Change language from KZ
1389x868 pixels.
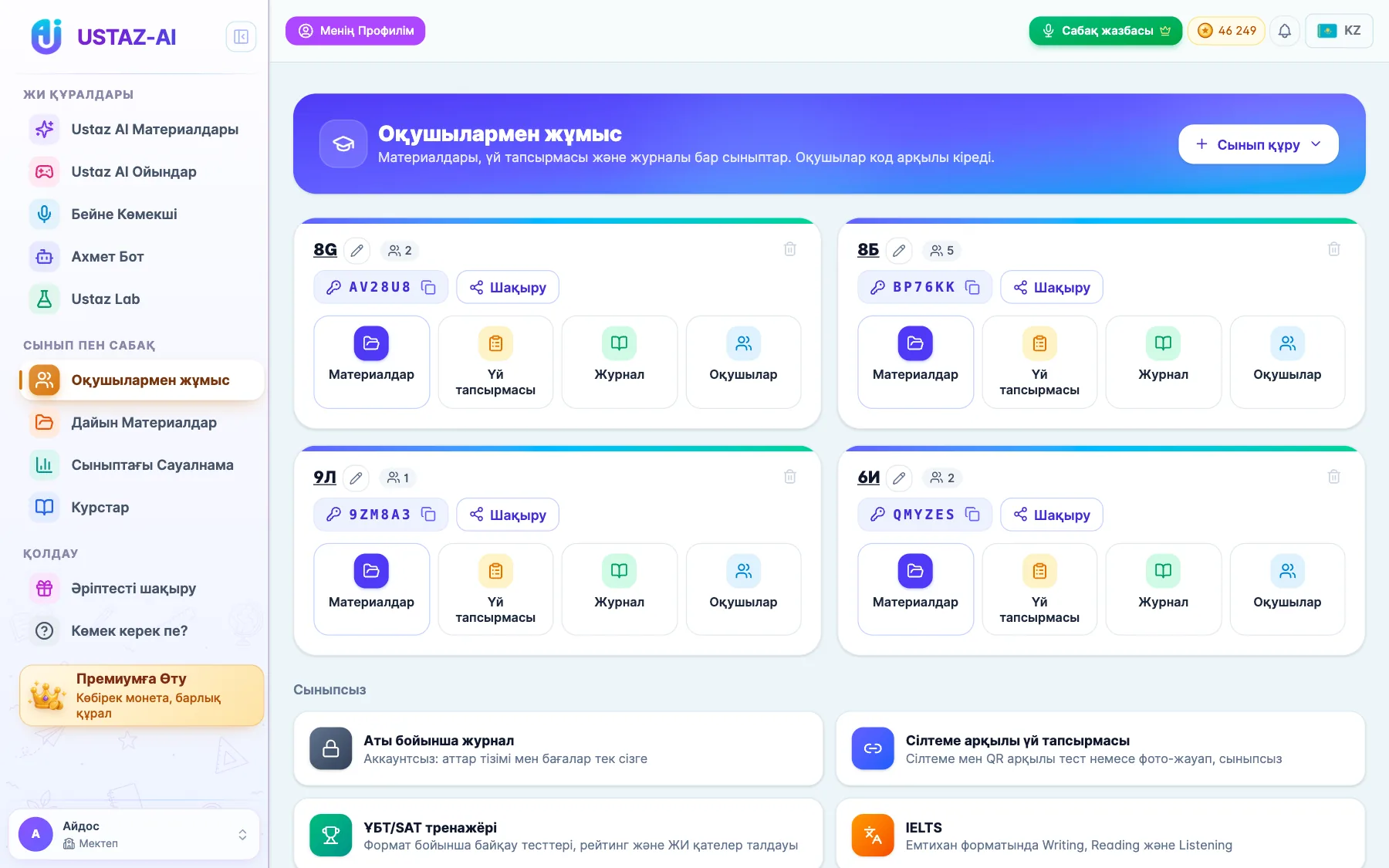(x=1339, y=31)
